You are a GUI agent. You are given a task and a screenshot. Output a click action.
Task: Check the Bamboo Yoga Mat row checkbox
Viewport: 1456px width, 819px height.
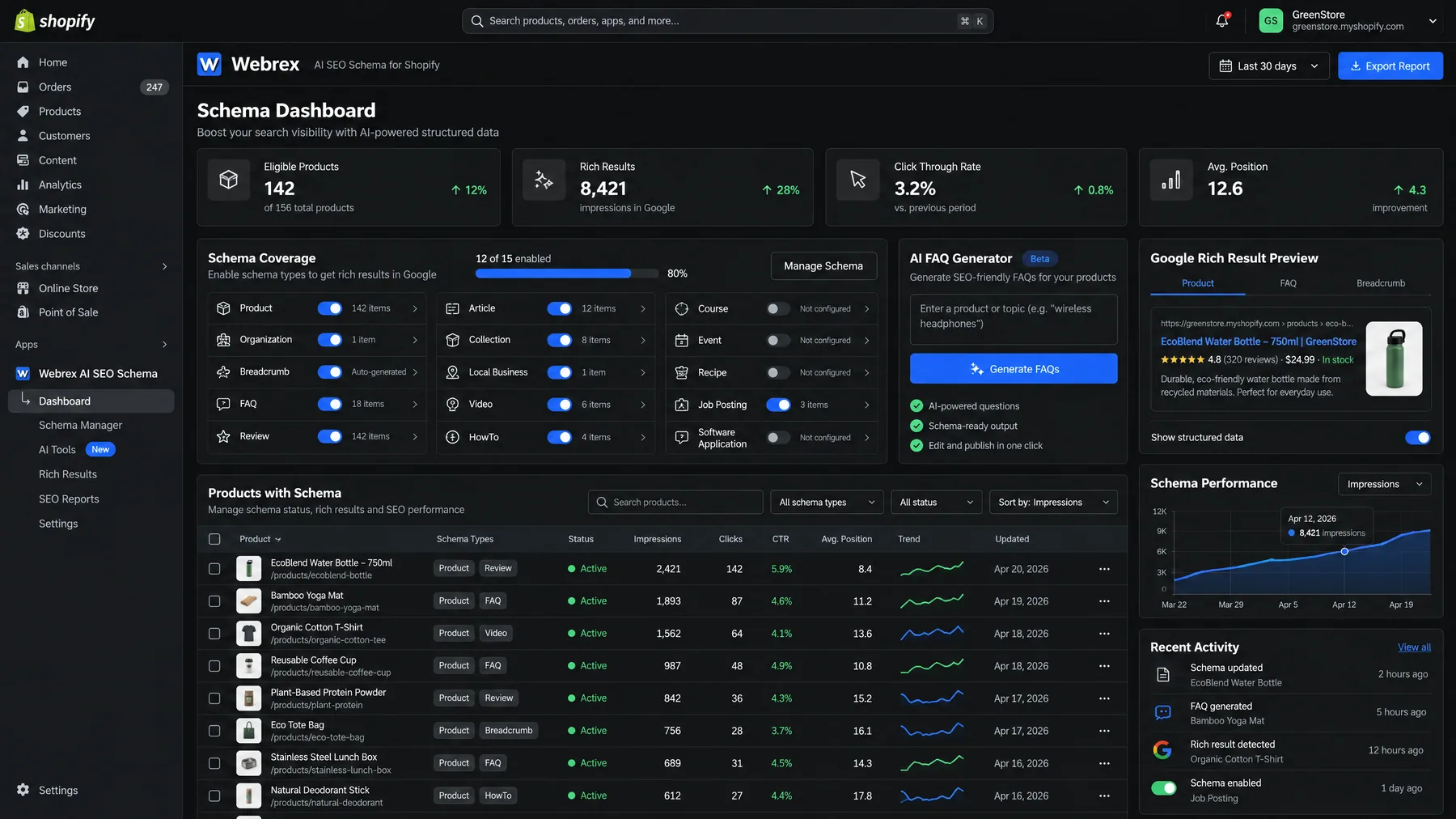pos(214,601)
